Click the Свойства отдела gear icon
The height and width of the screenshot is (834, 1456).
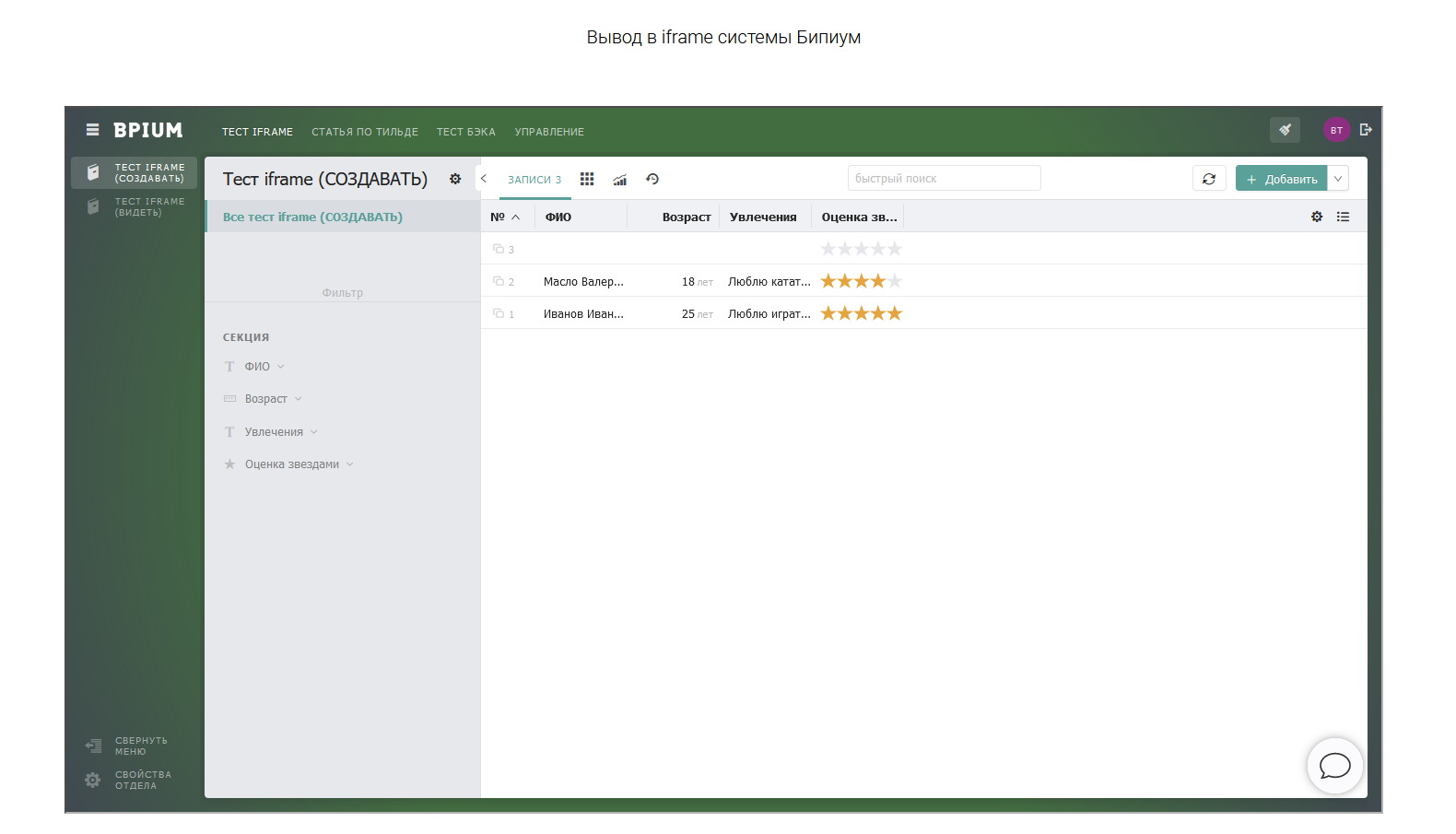93,780
